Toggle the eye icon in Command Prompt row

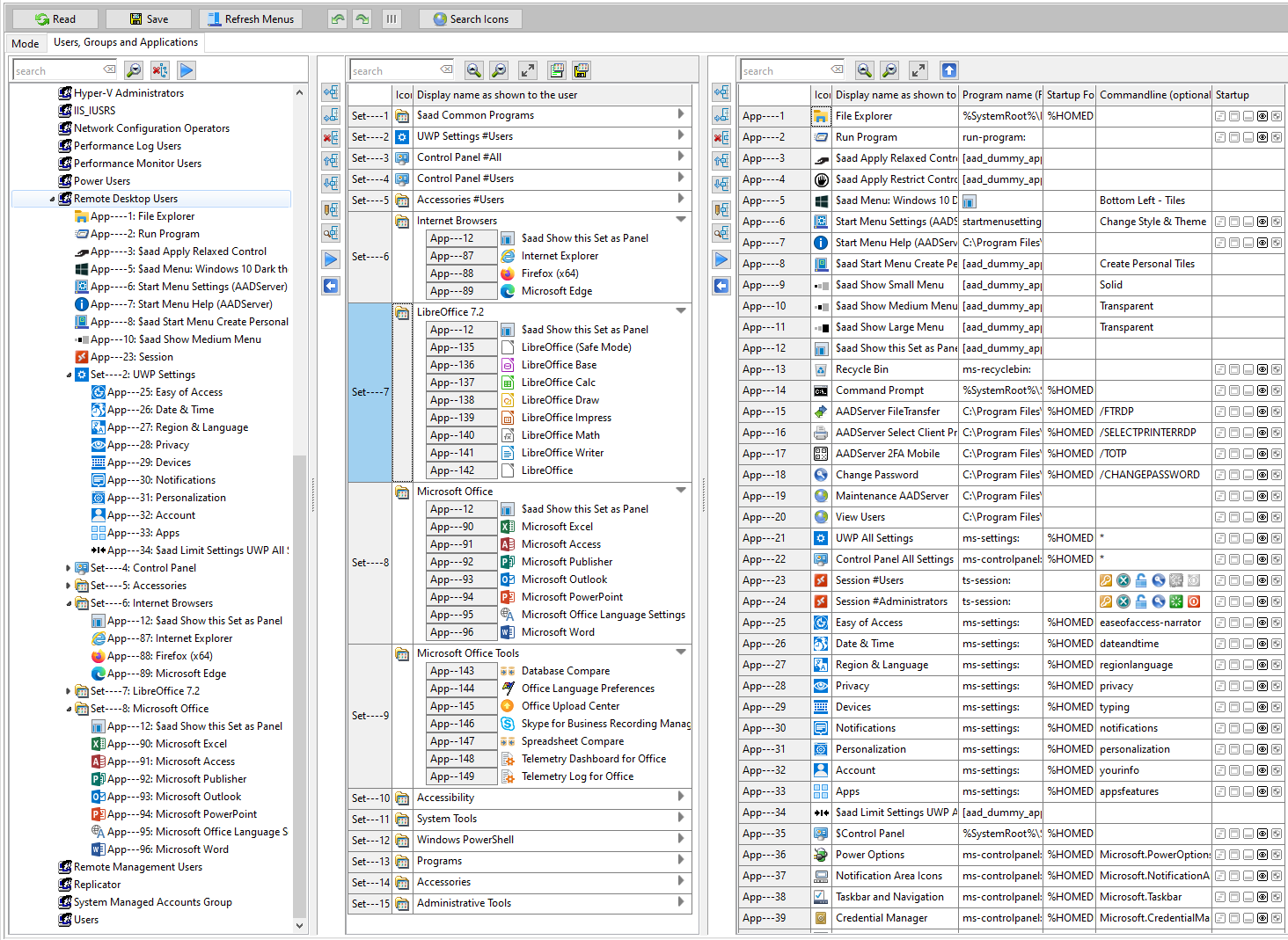(x=1262, y=390)
